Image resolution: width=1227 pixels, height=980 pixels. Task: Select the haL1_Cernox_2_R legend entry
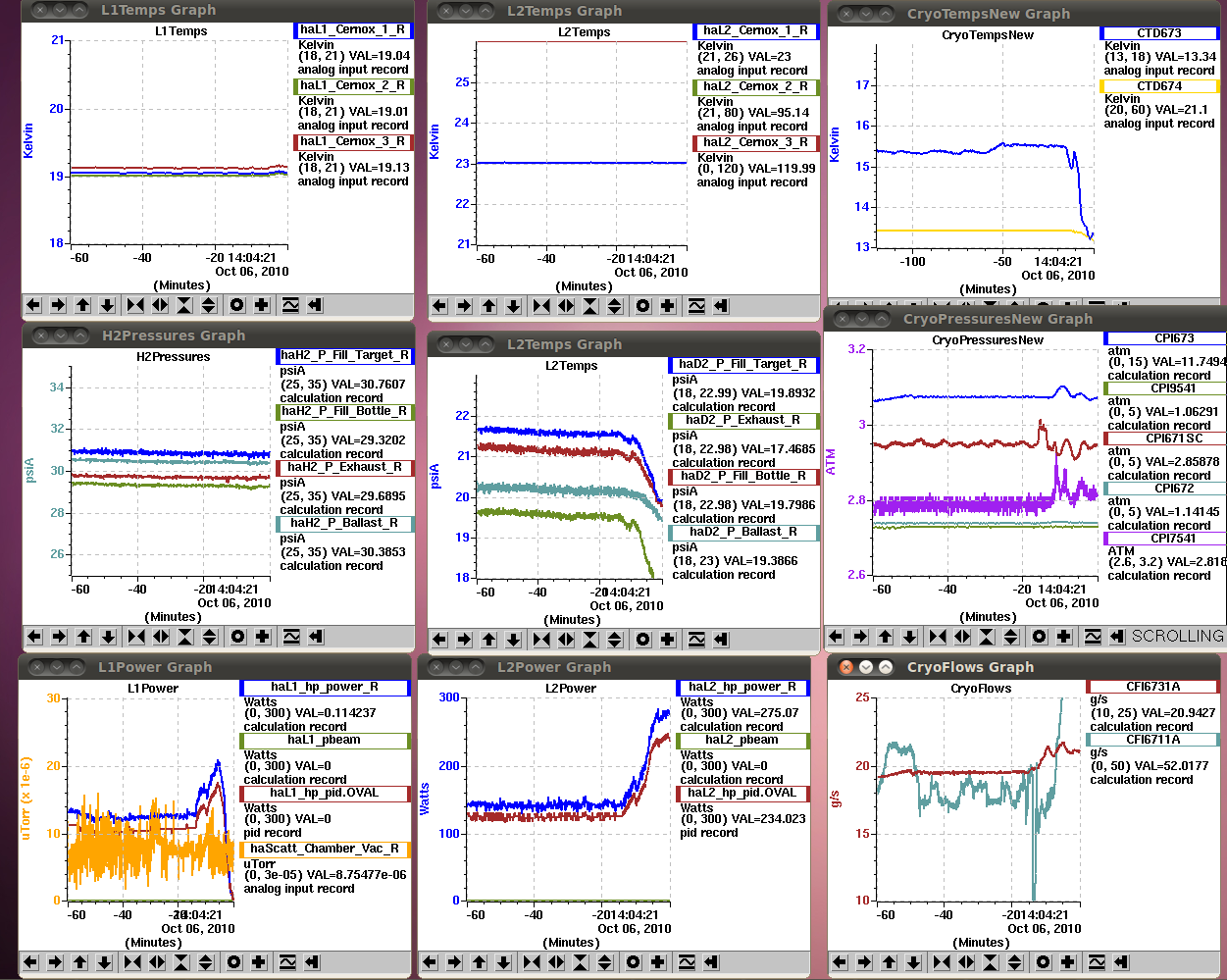click(x=353, y=86)
